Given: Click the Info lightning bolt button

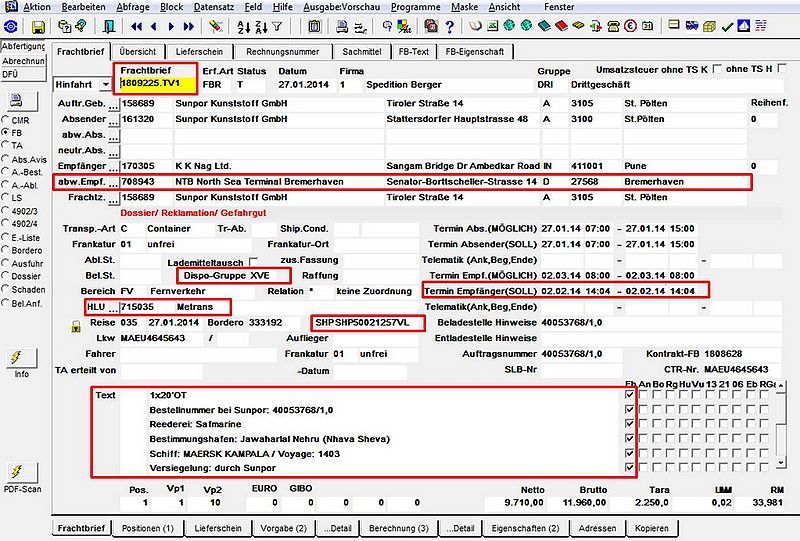Looking at the screenshot, I should [21, 358].
